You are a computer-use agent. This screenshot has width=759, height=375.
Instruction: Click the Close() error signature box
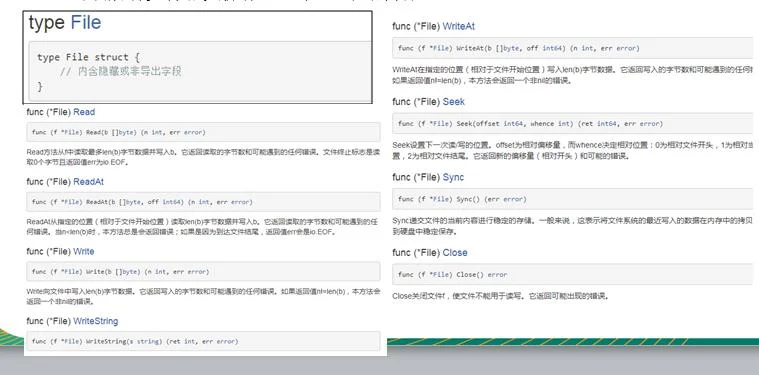[x=573, y=274]
